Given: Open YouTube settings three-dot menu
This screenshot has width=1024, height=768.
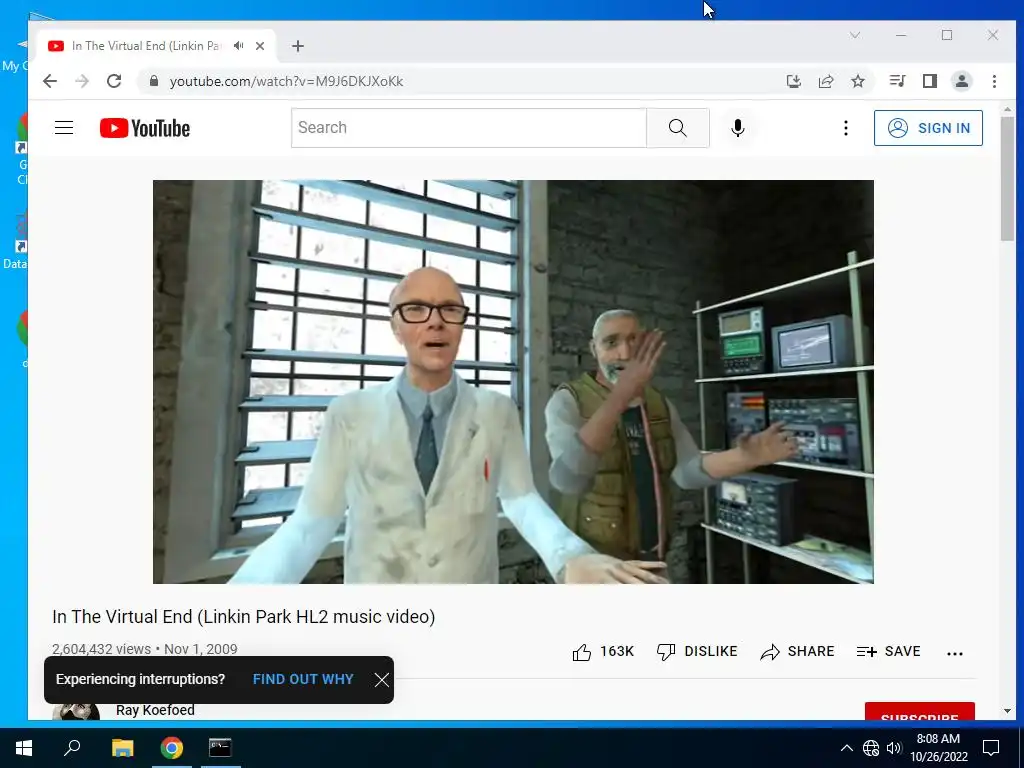Looking at the screenshot, I should click(x=846, y=128).
